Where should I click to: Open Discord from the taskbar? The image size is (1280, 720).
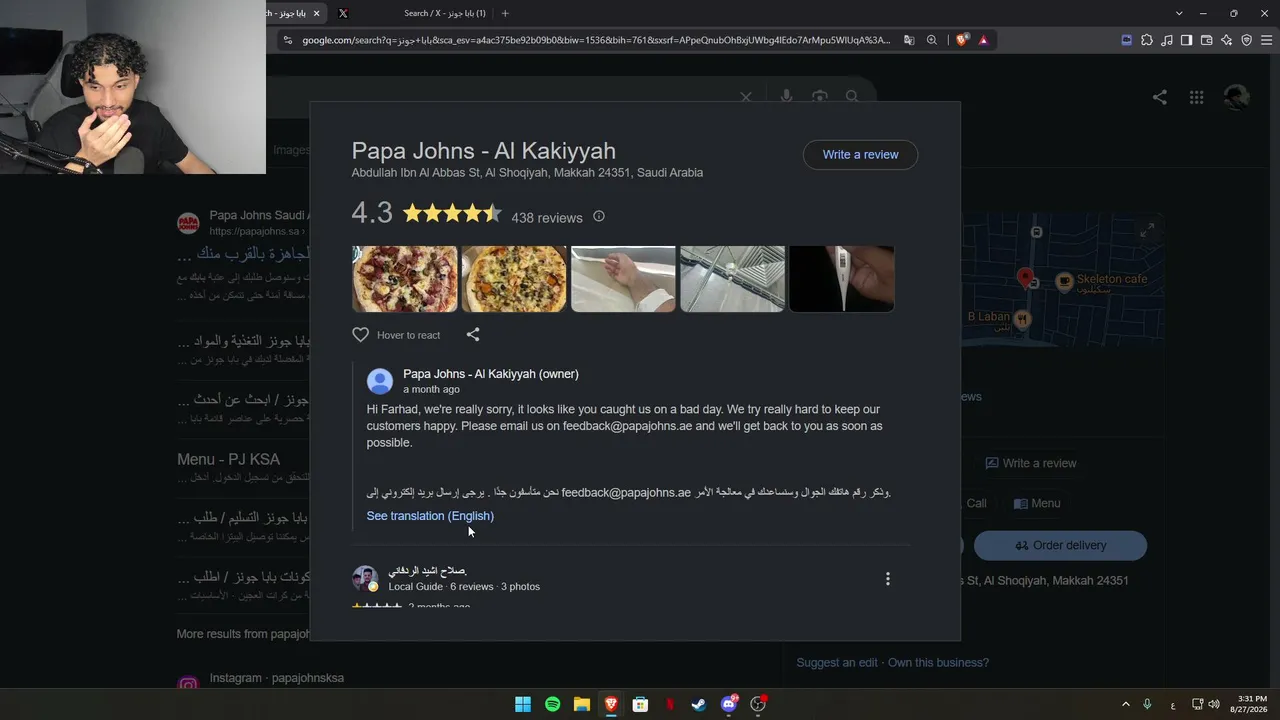729,704
